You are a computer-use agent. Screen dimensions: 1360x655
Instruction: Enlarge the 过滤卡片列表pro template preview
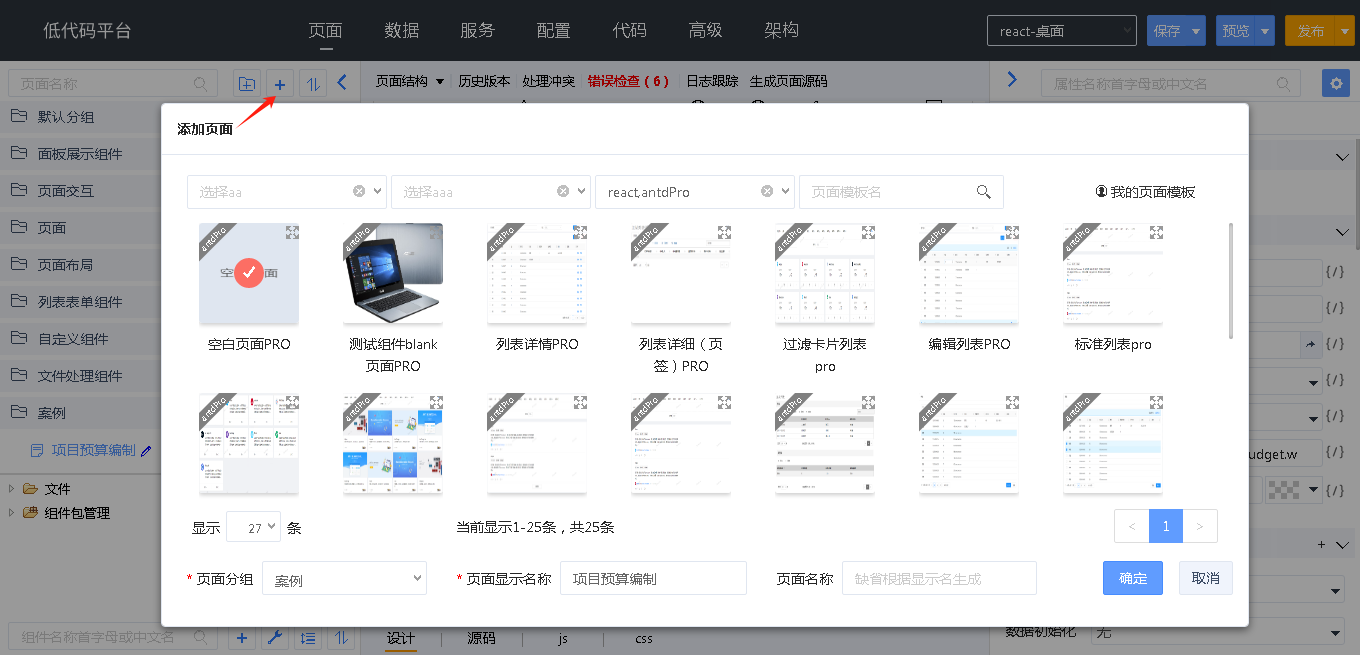(x=868, y=232)
